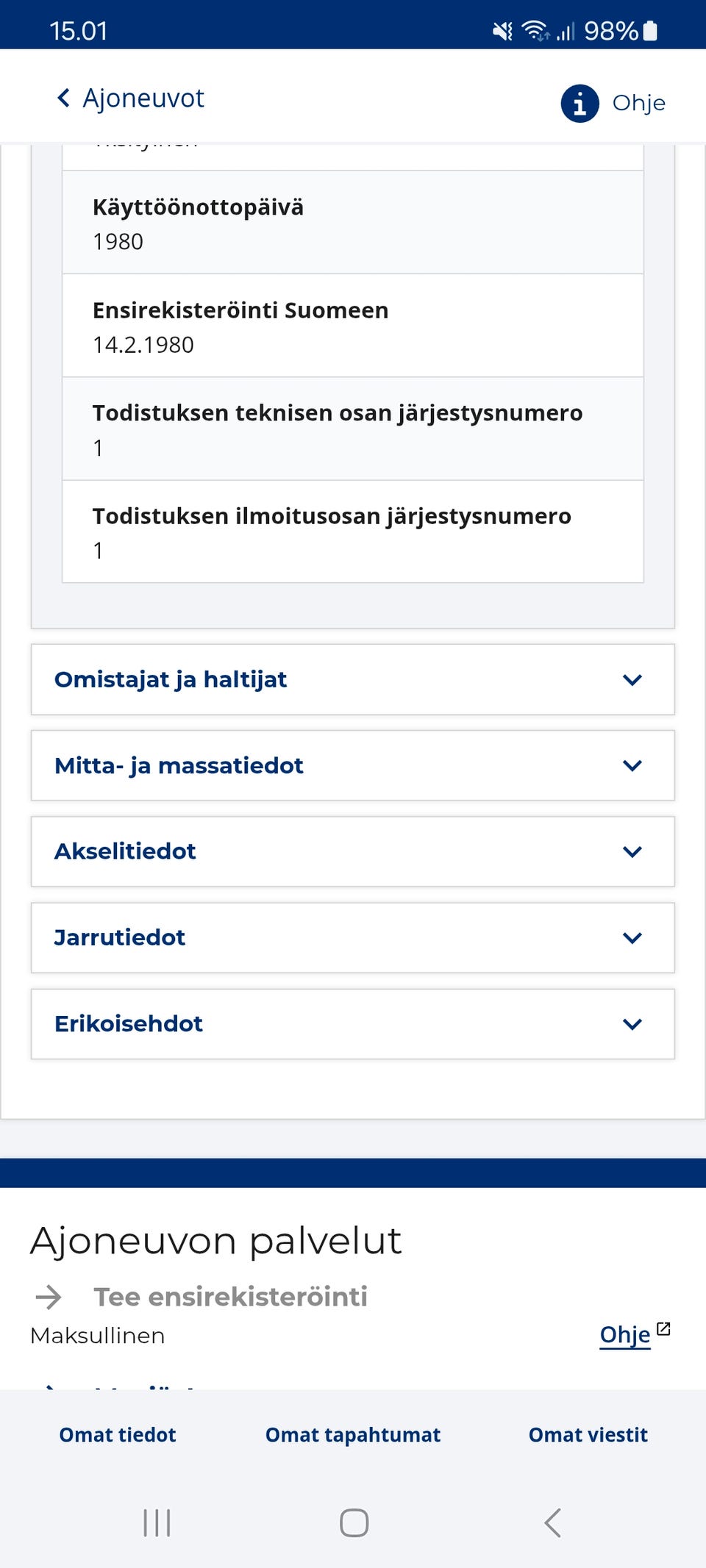Viewport: 706px width, 1568px height.
Task: Tap the Android back navigation button
Action: coord(552,1523)
